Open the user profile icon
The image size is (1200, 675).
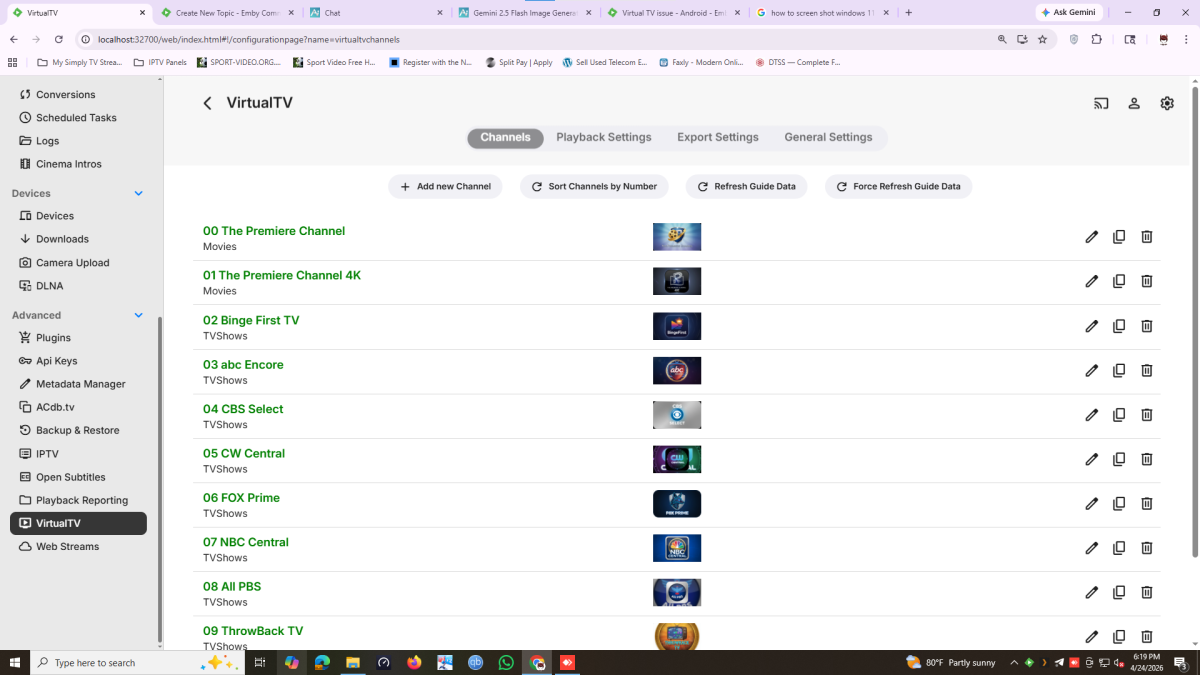pyautogui.click(x=1134, y=103)
